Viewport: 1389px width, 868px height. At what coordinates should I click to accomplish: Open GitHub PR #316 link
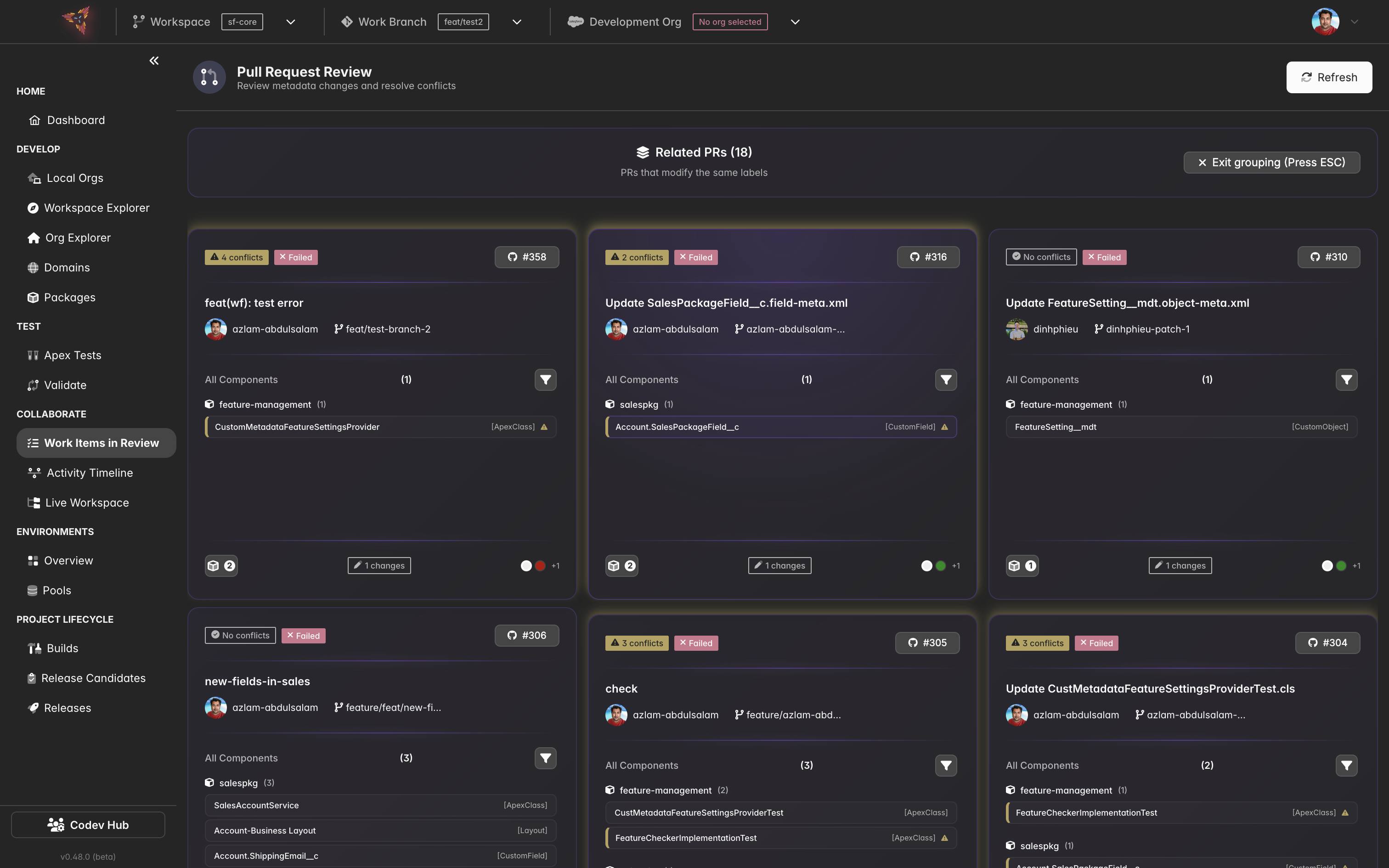click(x=928, y=257)
